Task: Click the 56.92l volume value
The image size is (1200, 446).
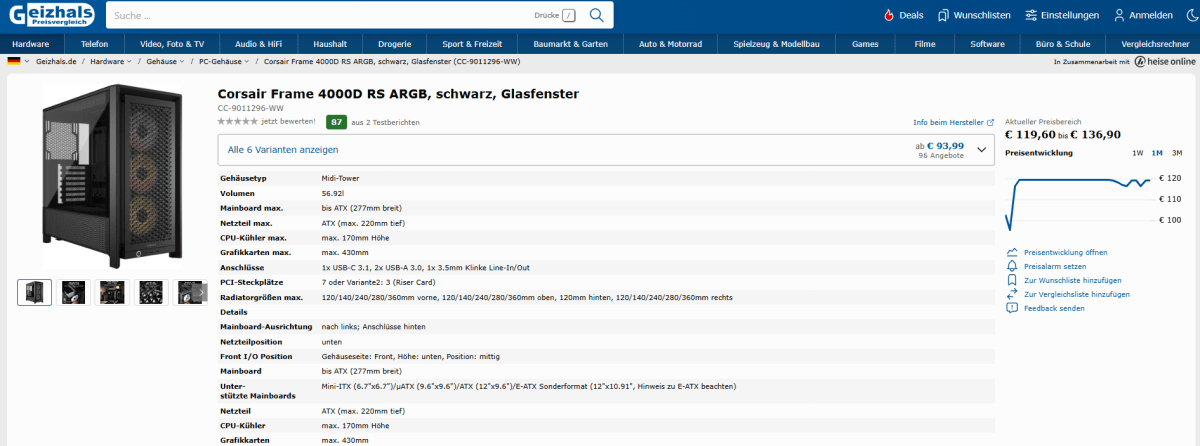Action: [x=333, y=193]
